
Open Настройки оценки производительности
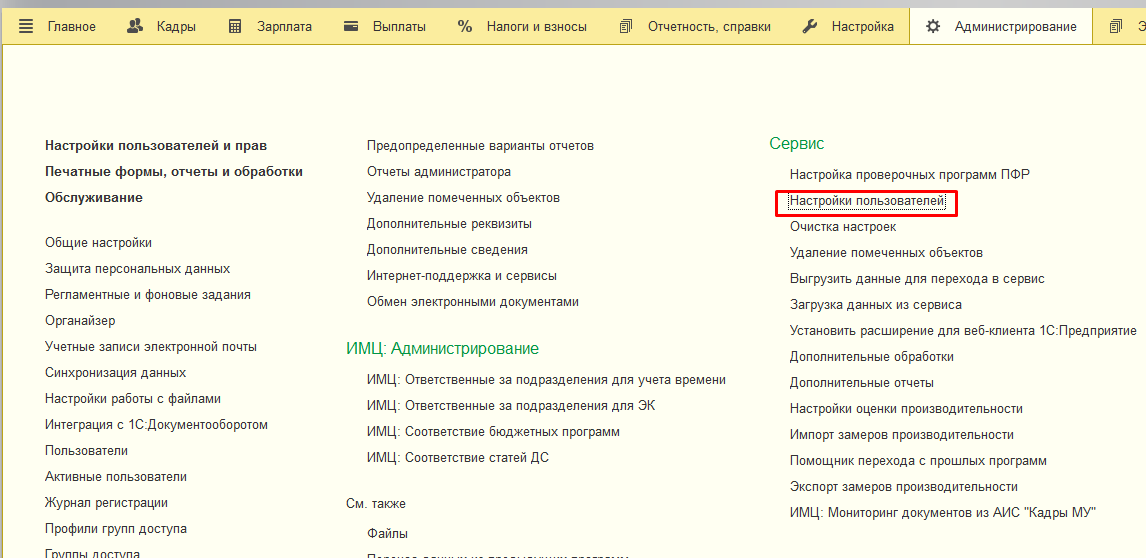coord(906,408)
